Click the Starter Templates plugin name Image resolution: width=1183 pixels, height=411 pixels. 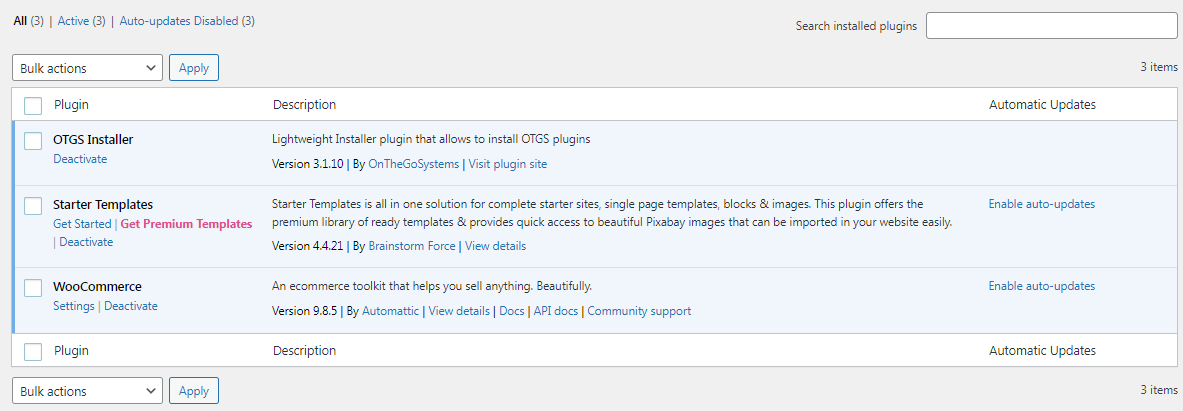pyautogui.click(x=103, y=204)
